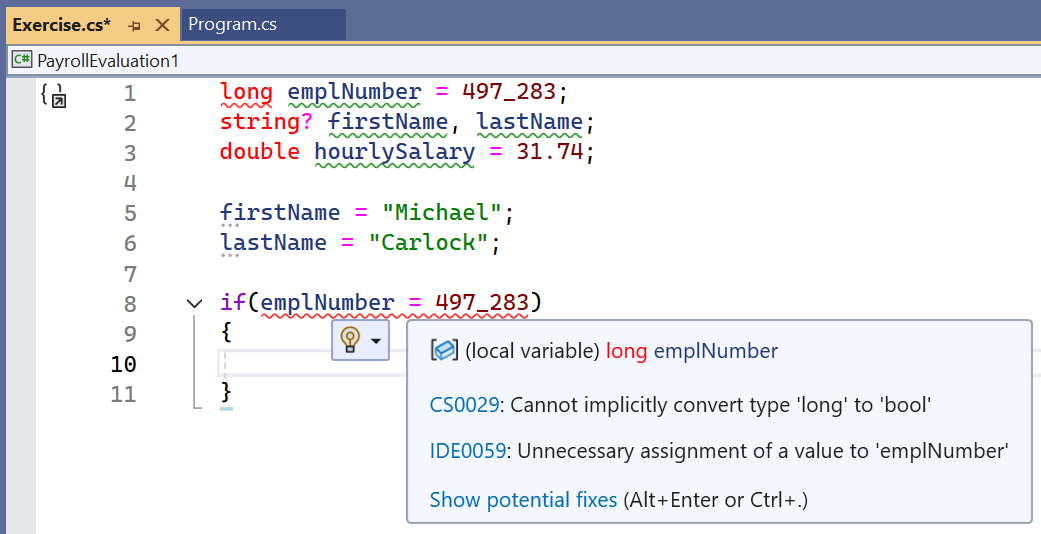The height and width of the screenshot is (534, 1041).
Task: Click 'double' keyword on line 3
Action: point(260,152)
